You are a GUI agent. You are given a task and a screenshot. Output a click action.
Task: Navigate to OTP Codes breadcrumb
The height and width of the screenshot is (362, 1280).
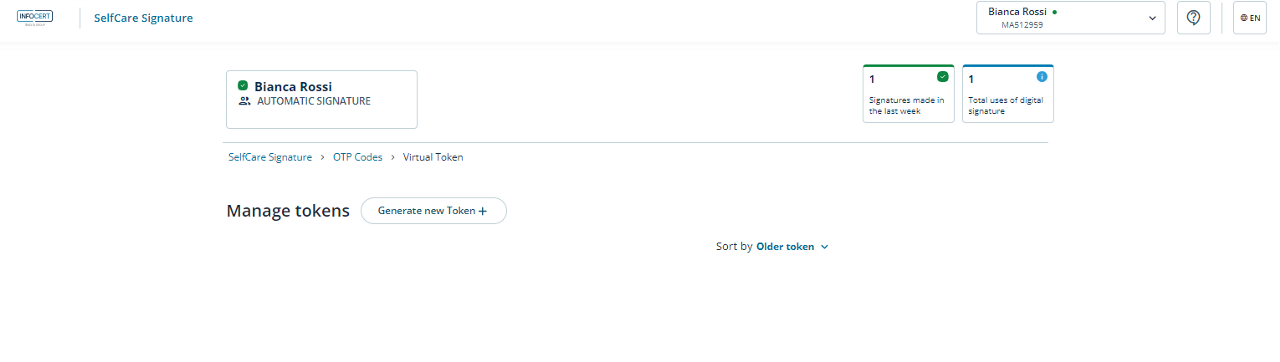point(358,157)
